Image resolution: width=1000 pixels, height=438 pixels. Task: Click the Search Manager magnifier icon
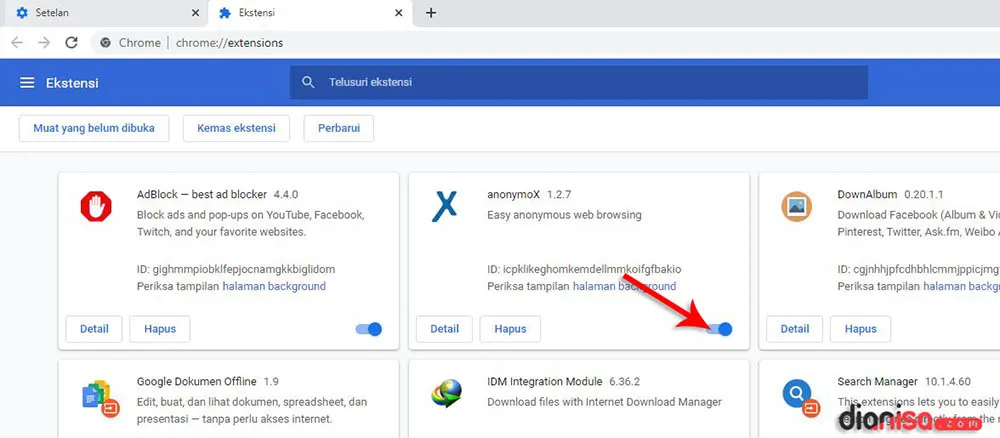click(799, 397)
